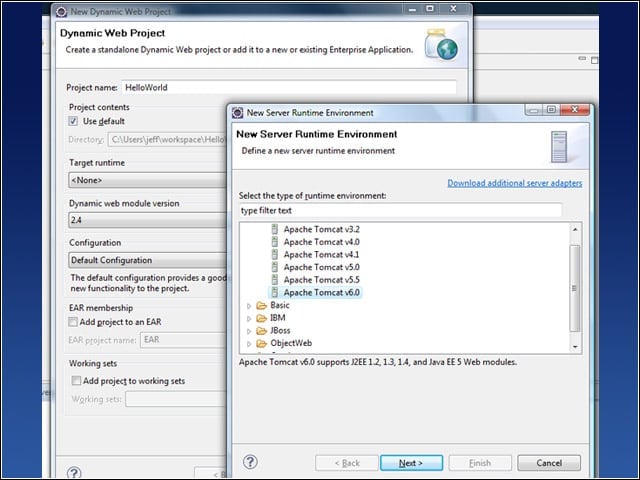The height and width of the screenshot is (480, 640).
Task: Select the Apache Tomcat v5.5 server icon
Action: click(275, 280)
